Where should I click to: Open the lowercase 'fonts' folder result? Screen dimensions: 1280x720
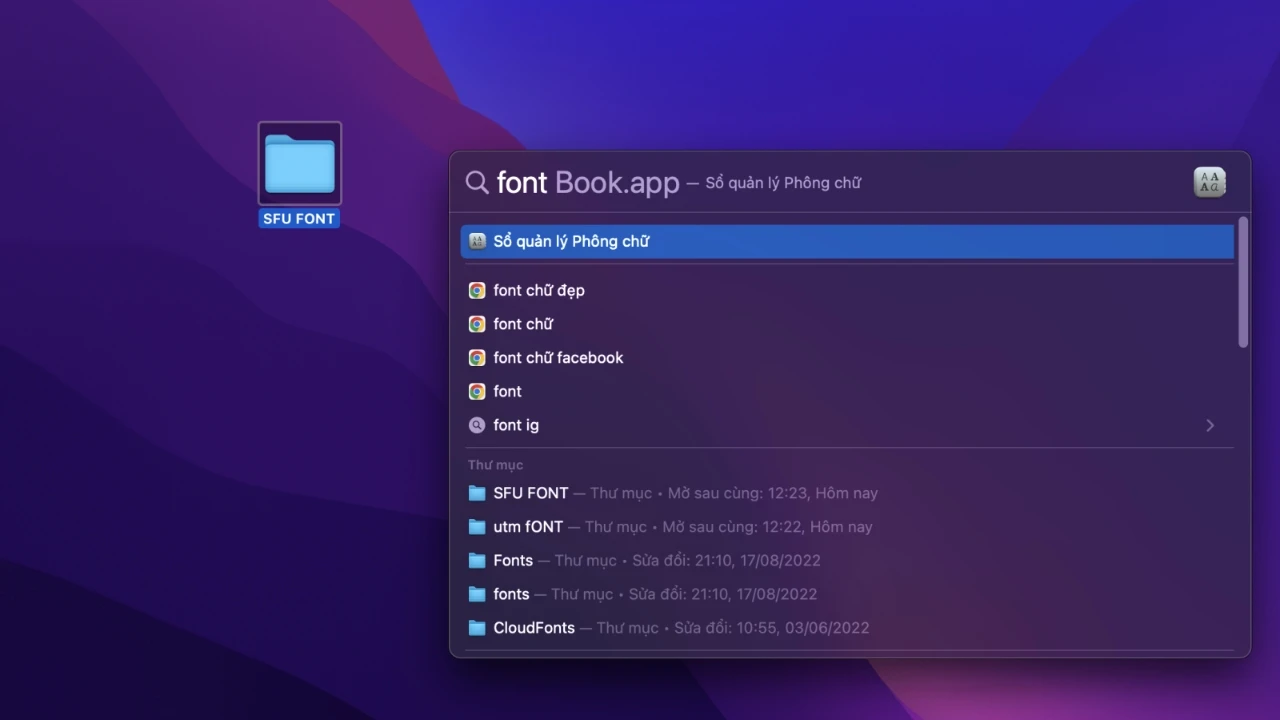point(511,594)
